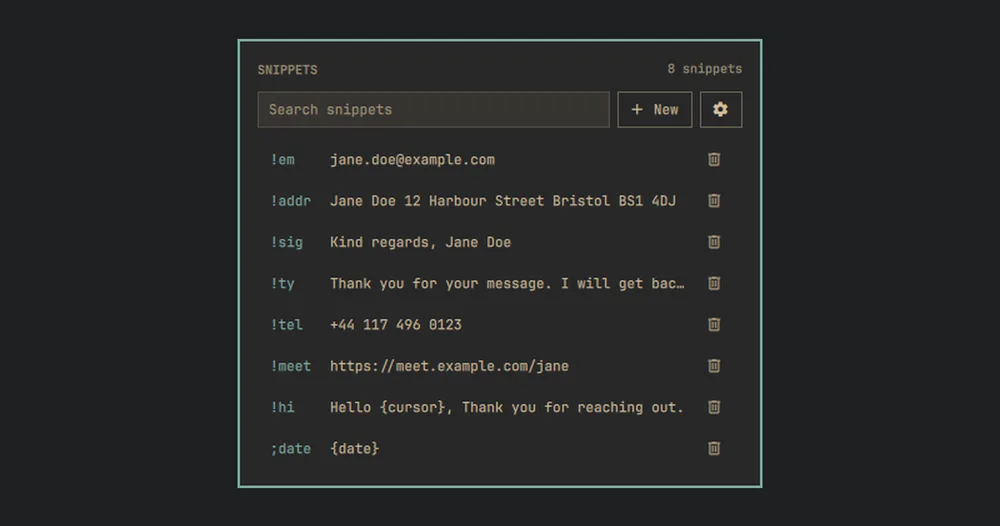
Task: Delete the !sig signature snippet
Action: pyautogui.click(x=714, y=242)
